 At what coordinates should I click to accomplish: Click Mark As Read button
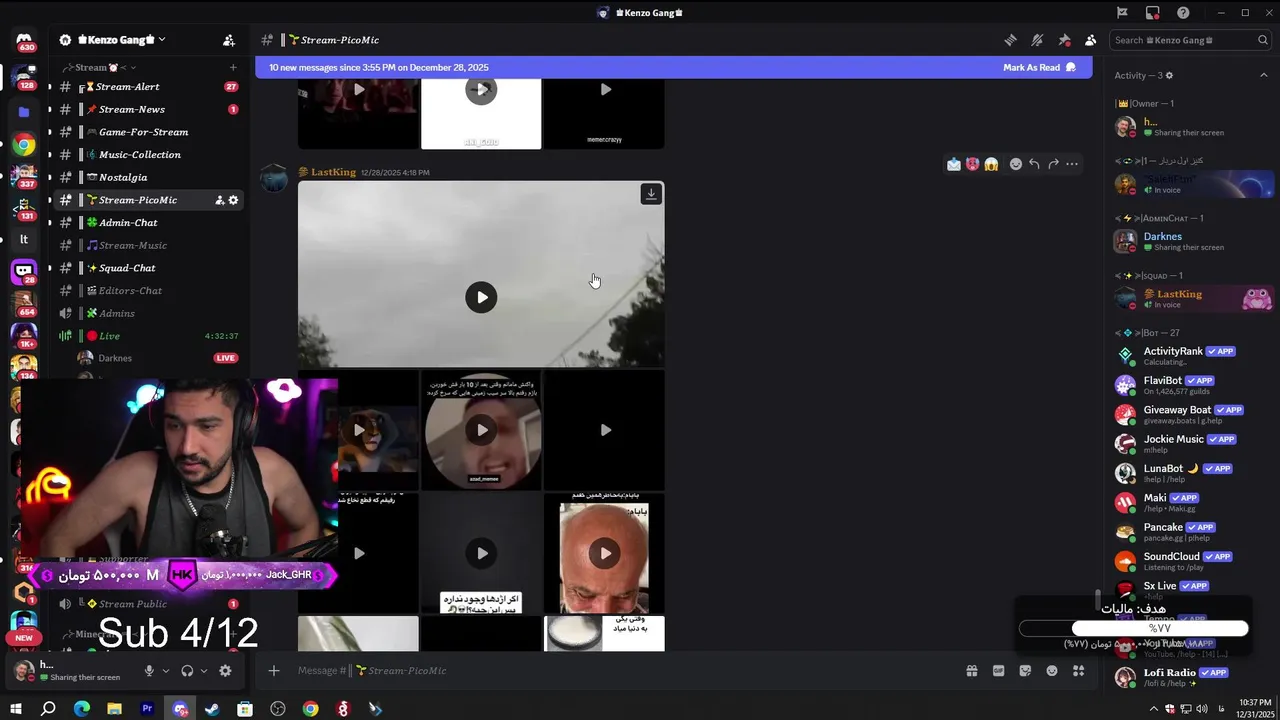tap(1039, 68)
